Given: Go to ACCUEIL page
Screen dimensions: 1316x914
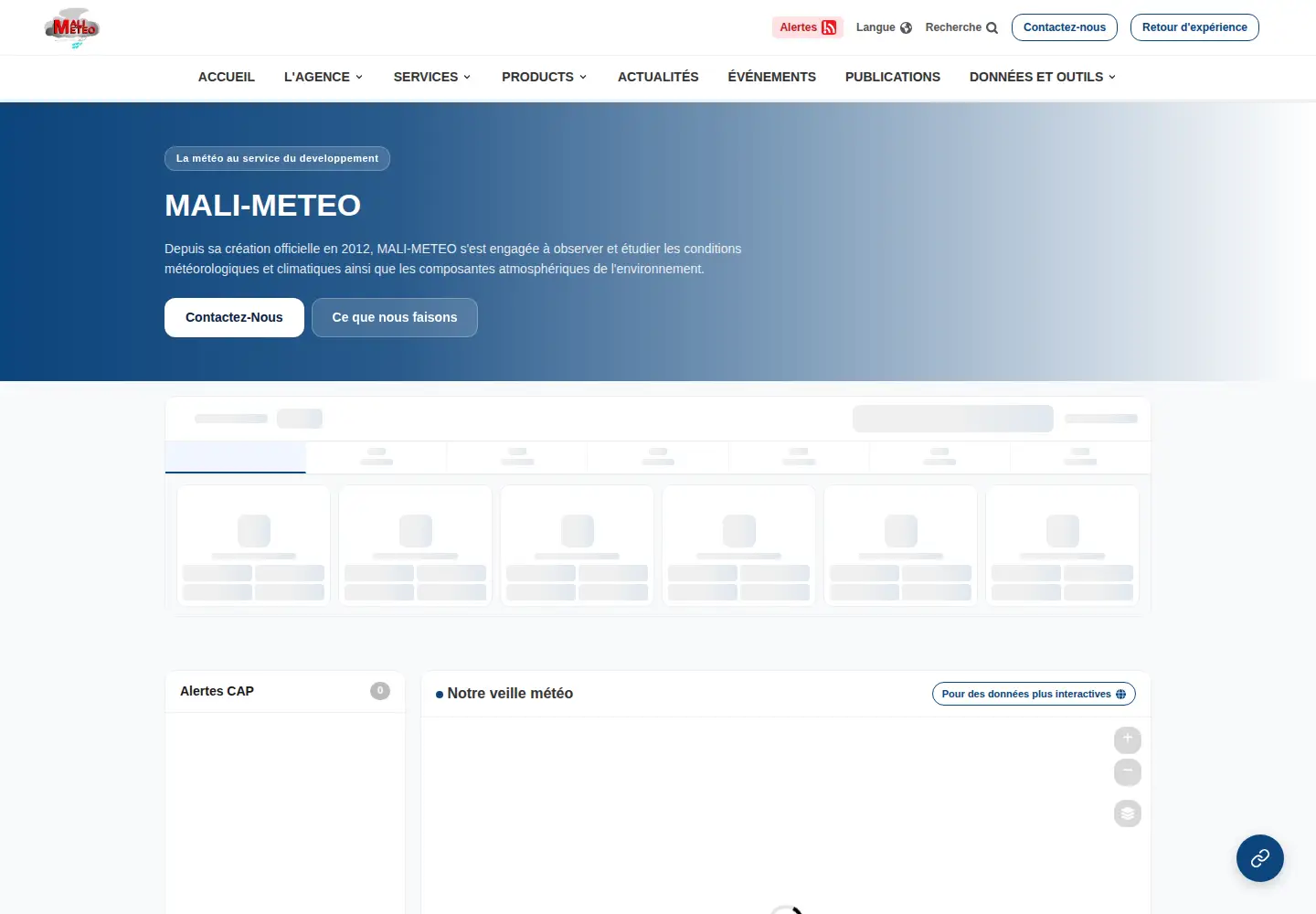Looking at the screenshot, I should pyautogui.click(x=227, y=77).
